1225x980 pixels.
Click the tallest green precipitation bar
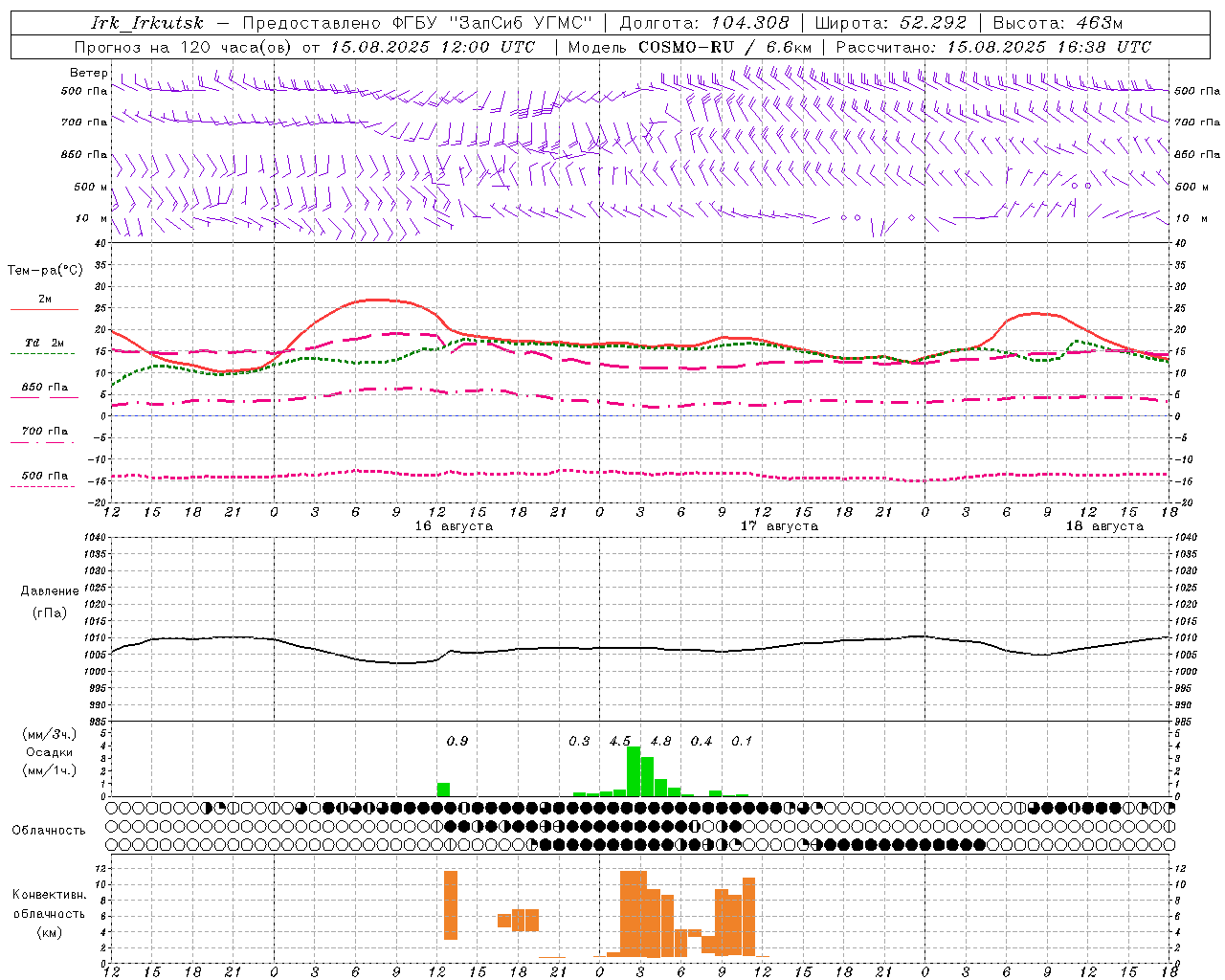[634, 771]
